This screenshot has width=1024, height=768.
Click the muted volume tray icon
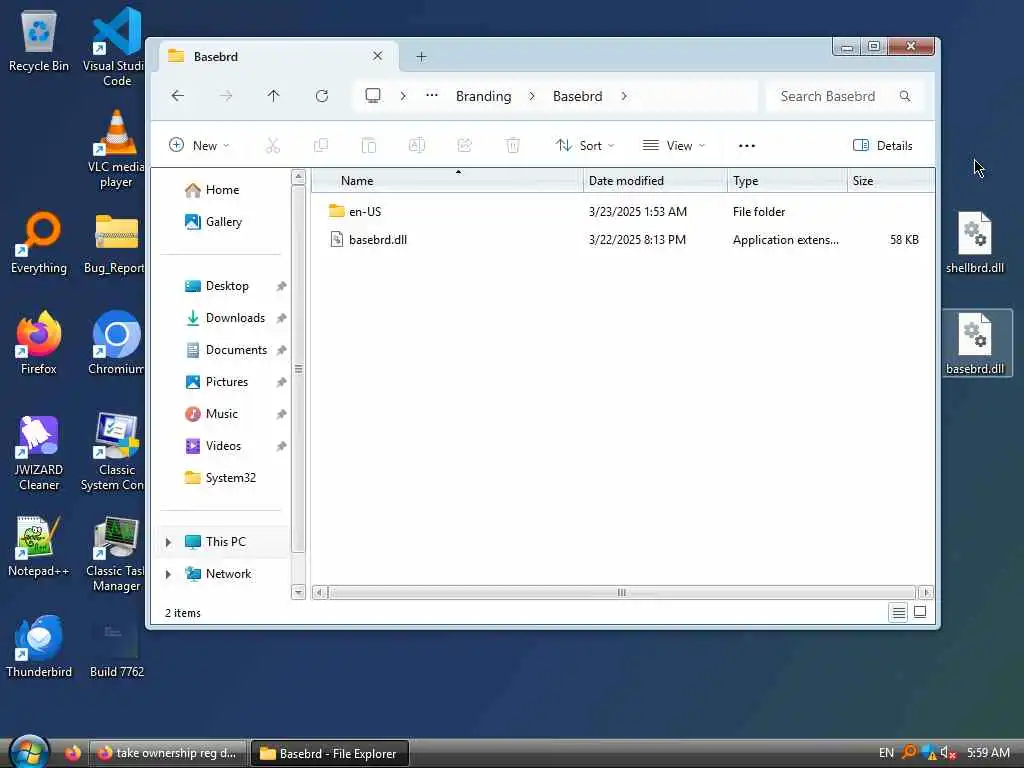(948, 753)
